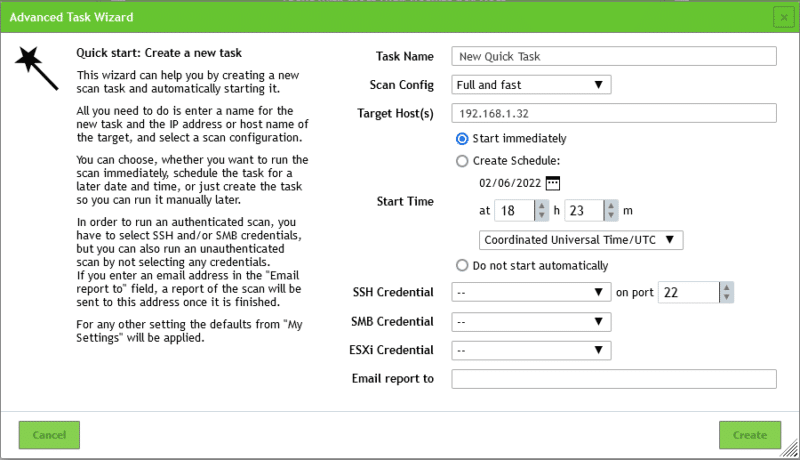Screen dimensions: 800x460
Task: Open the calendar date picker icon
Action: tap(553, 183)
